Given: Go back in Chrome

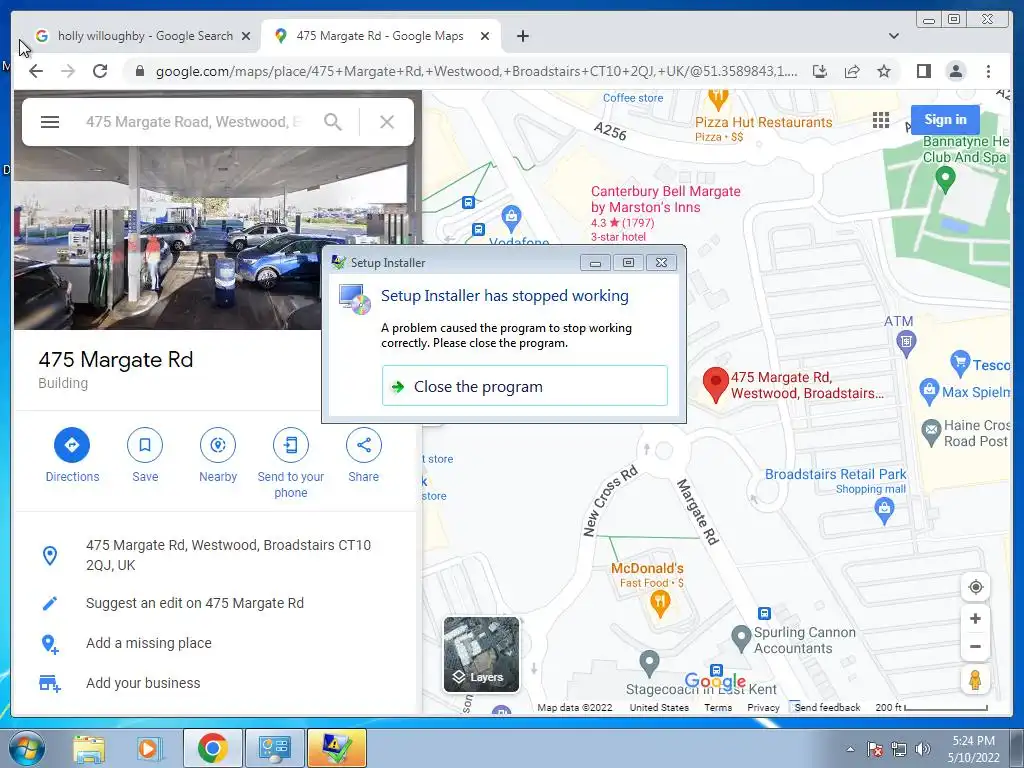Looking at the screenshot, I should click(36, 71).
